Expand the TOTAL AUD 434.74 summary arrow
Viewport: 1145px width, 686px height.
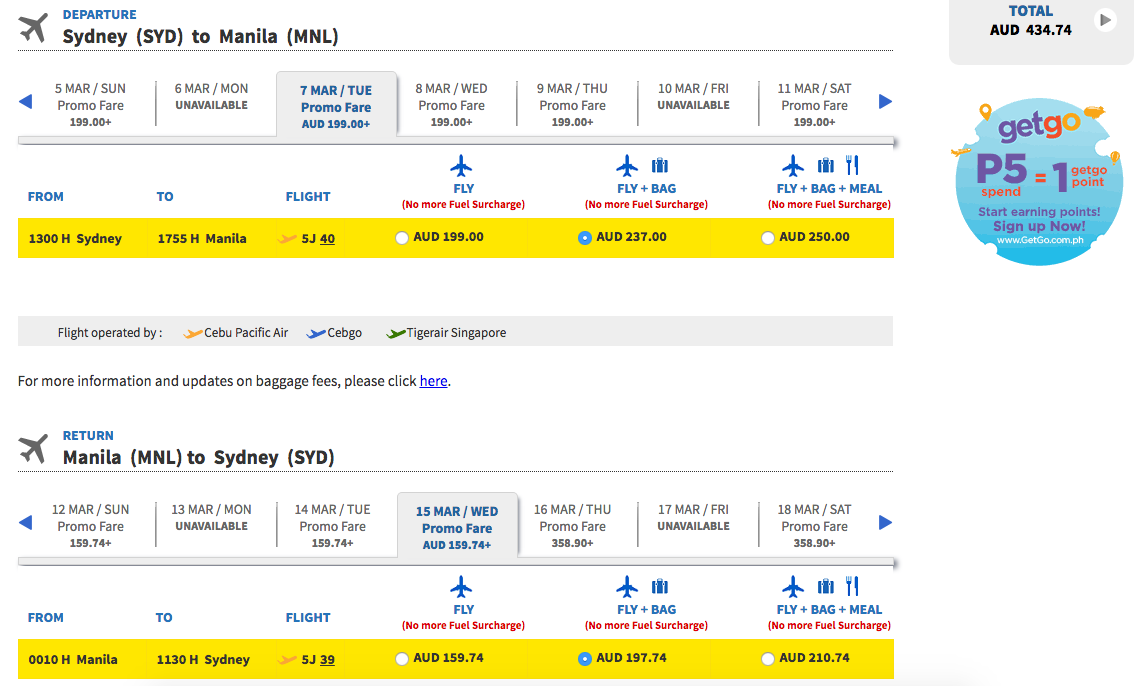[1106, 20]
